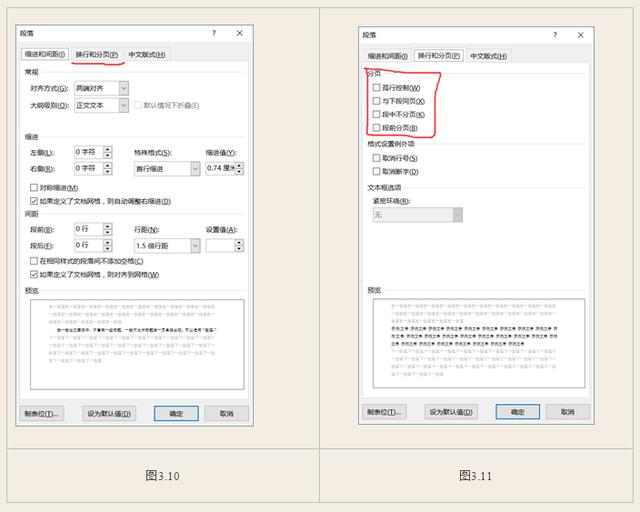Enable the 段中不分页(K) checkbox
The width and height of the screenshot is (640, 512).
click(x=376, y=114)
